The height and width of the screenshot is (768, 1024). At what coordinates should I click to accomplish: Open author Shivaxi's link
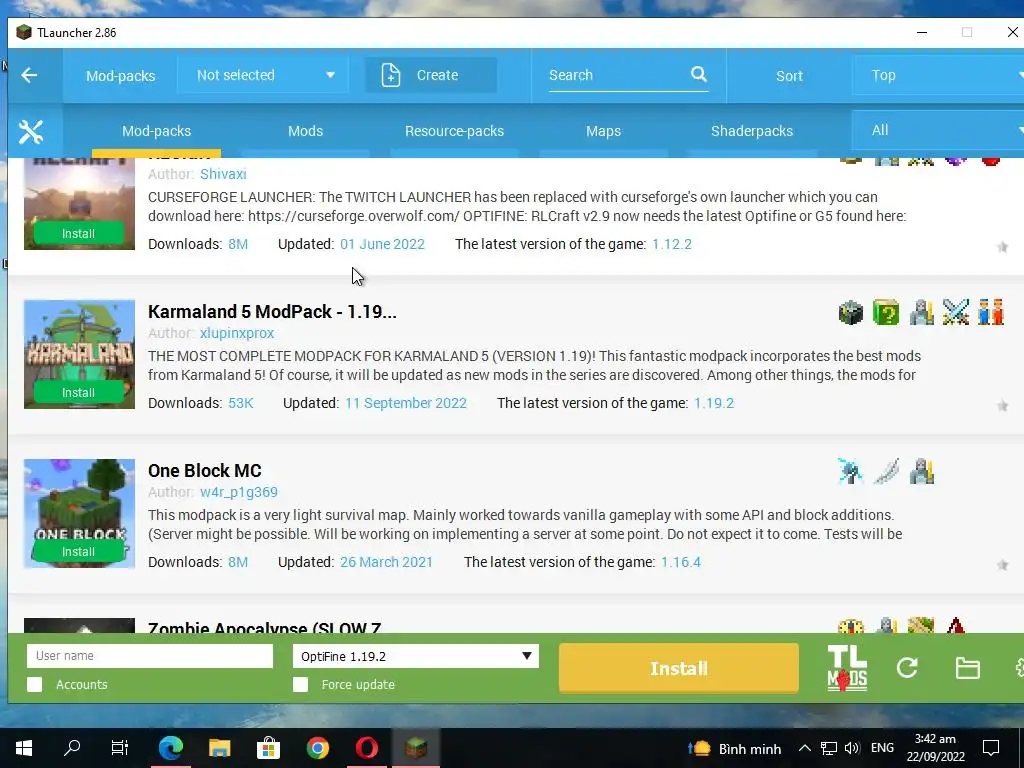pyautogui.click(x=223, y=174)
